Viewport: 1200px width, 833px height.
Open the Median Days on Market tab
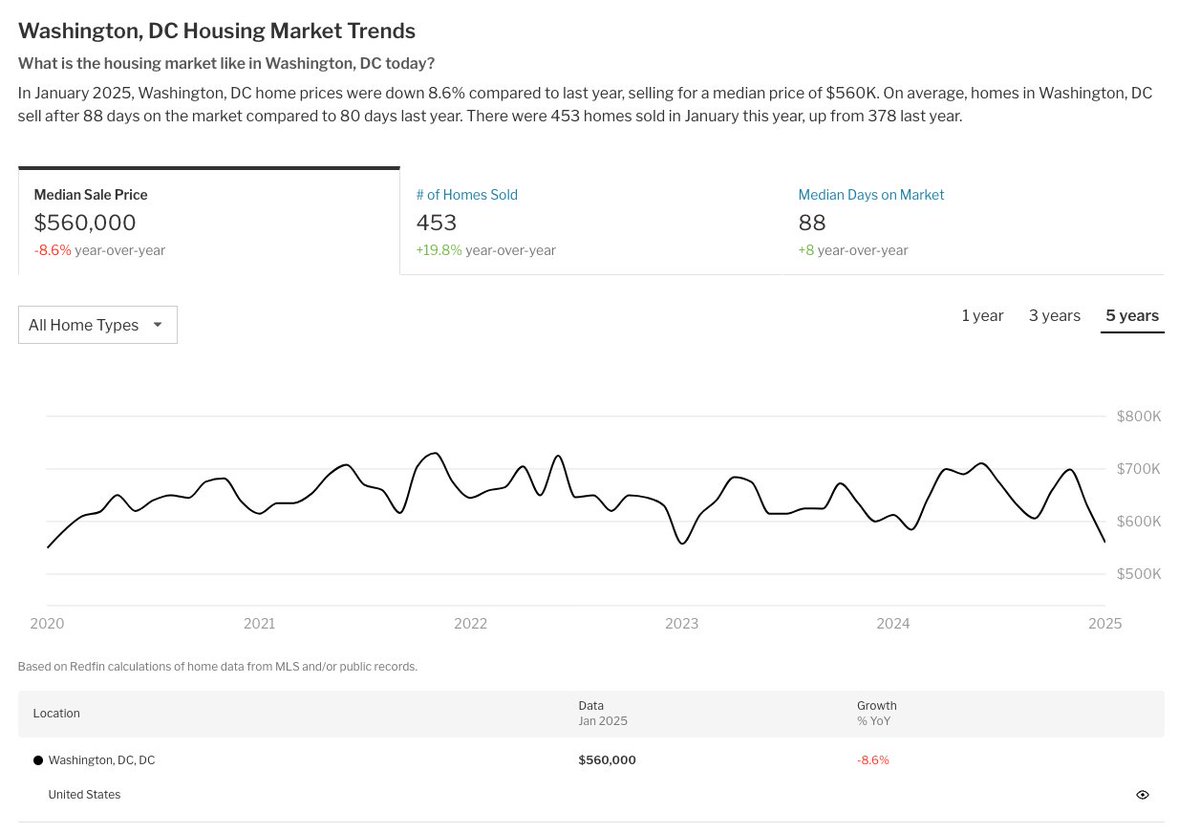coord(972,221)
